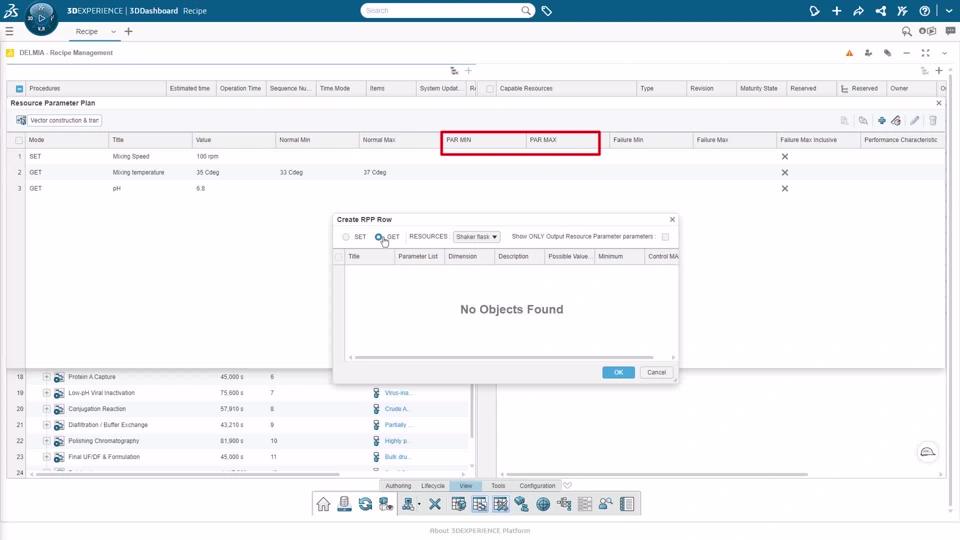Open the tag icon beside search bar
Image resolution: width=960 pixels, height=540 pixels.
pyautogui.click(x=547, y=10)
